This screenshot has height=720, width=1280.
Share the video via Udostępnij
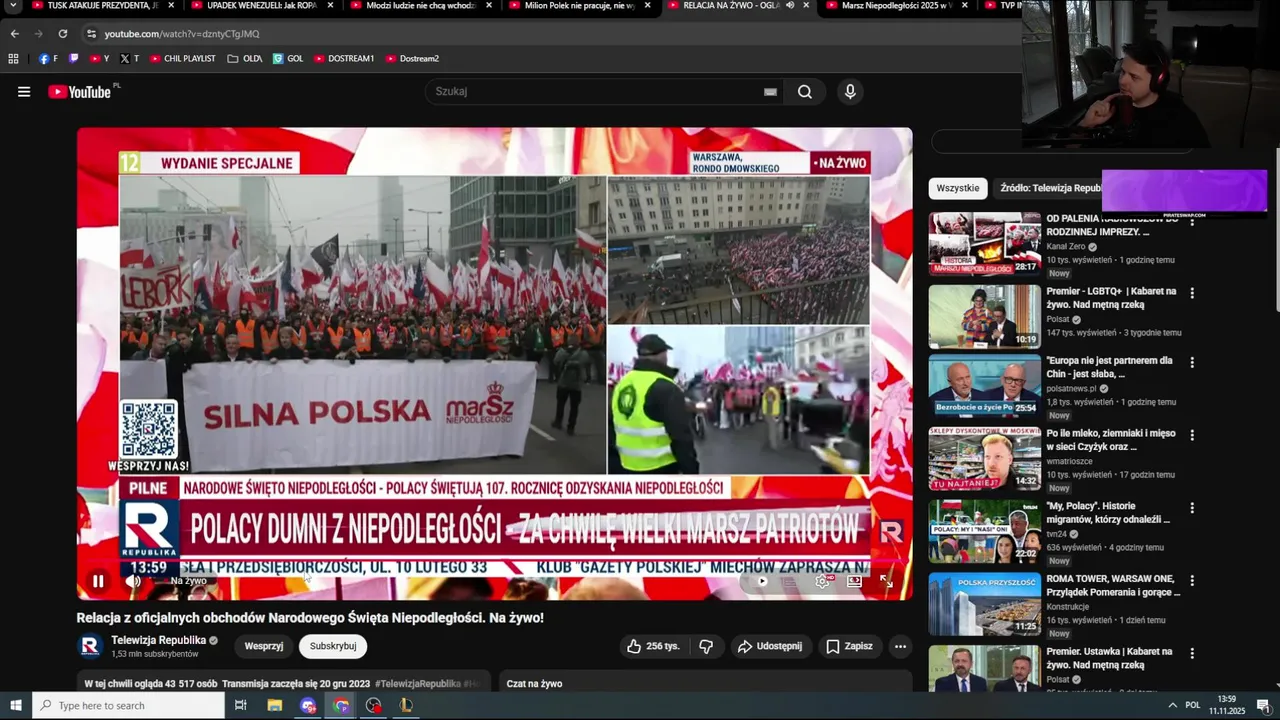point(770,646)
